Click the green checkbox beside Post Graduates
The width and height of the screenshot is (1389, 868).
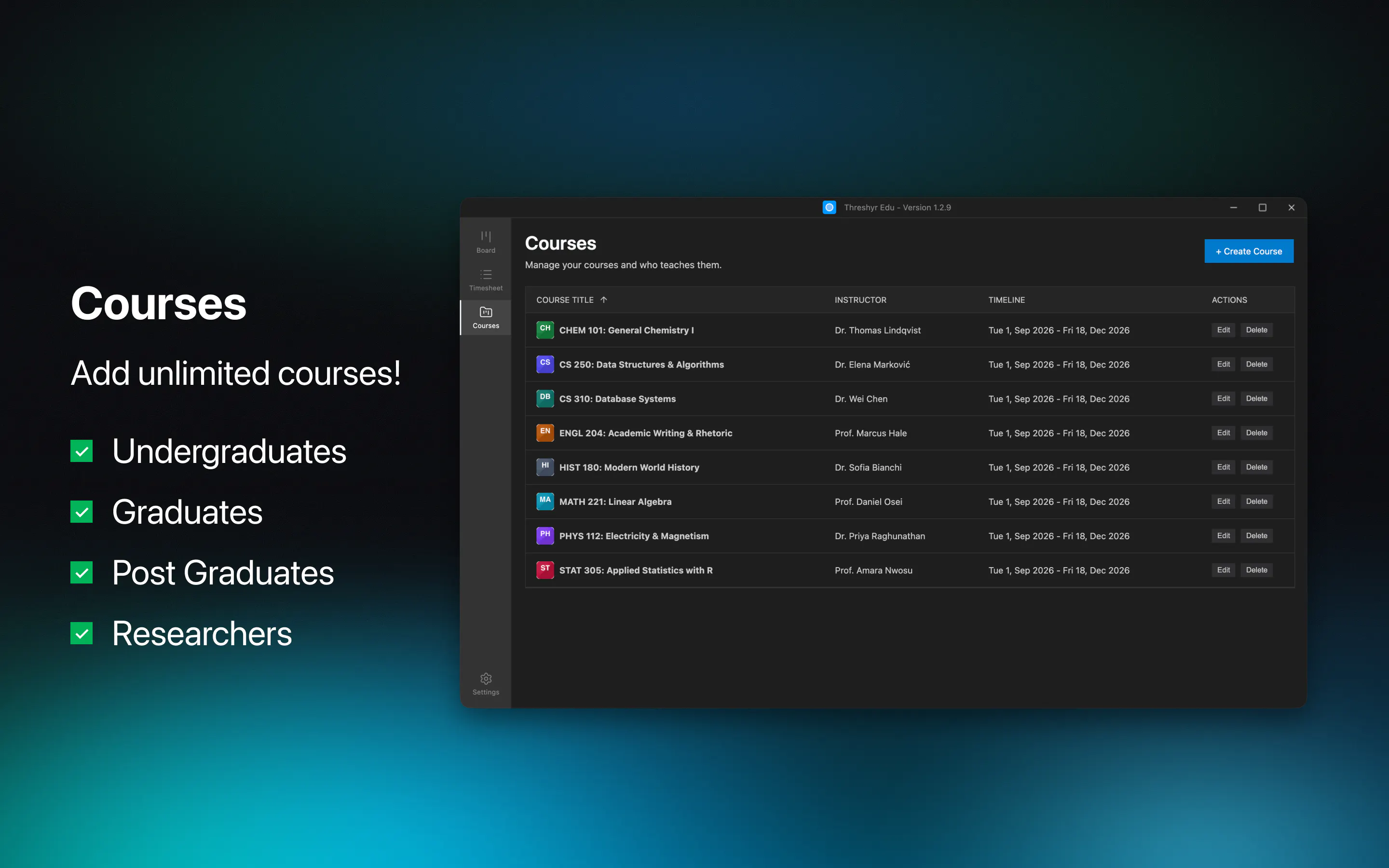click(82, 572)
